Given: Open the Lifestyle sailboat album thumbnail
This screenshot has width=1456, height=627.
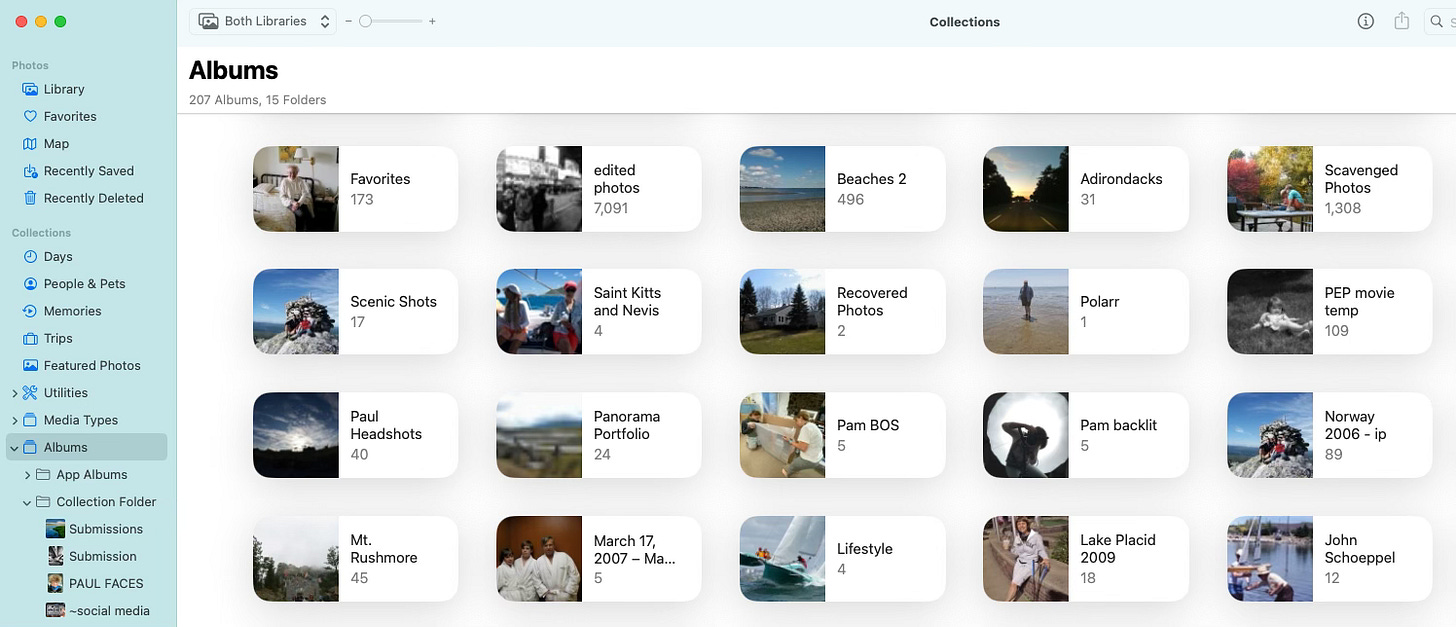Looking at the screenshot, I should click(x=783, y=559).
